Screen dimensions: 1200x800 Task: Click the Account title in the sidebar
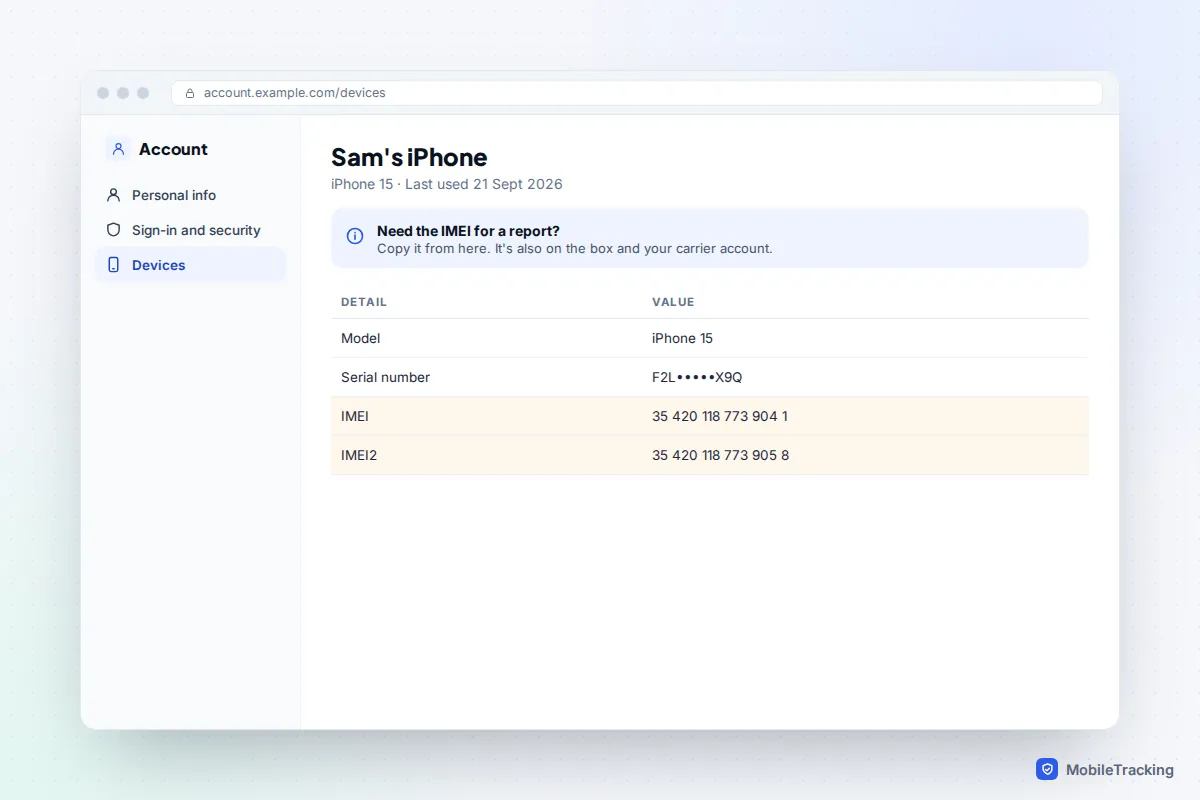[x=173, y=149]
